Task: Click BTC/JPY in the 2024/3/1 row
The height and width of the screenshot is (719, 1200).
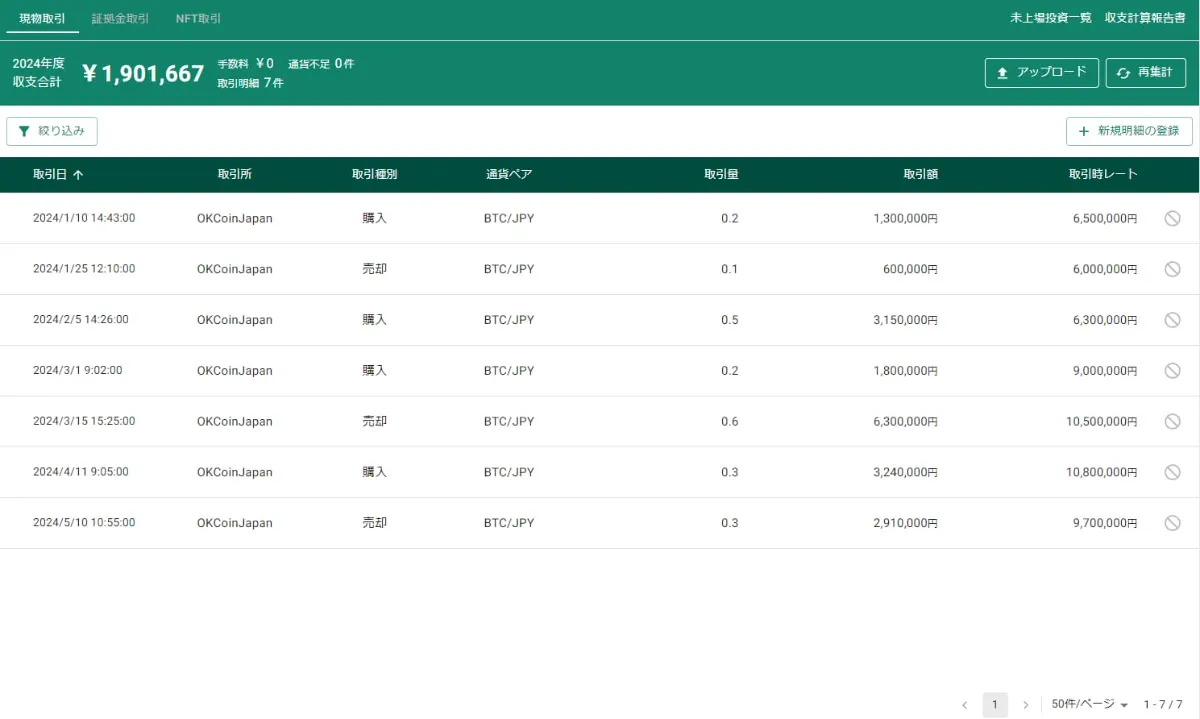Action: click(x=509, y=370)
